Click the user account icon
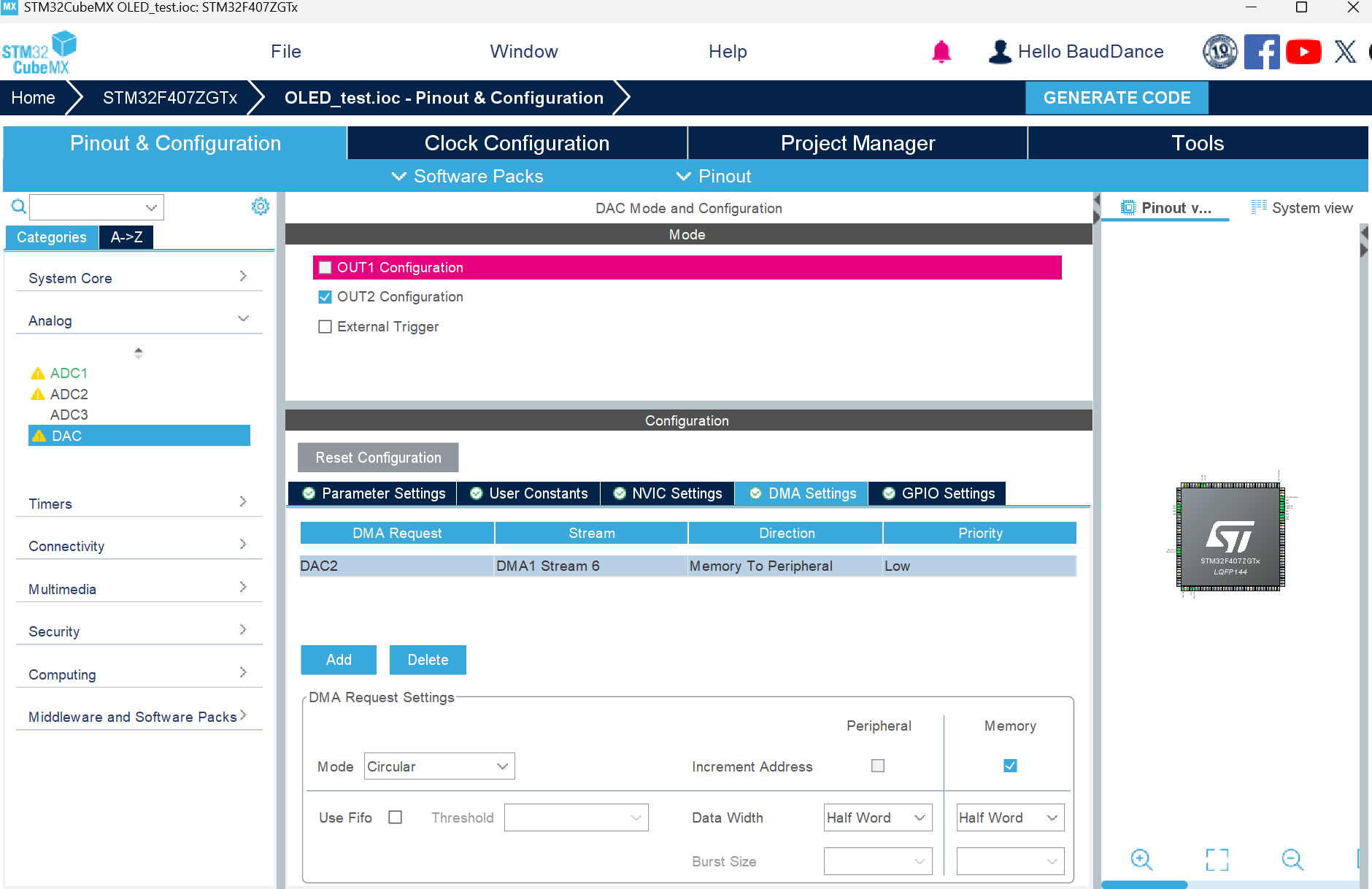The width and height of the screenshot is (1372, 889). pos(1000,52)
